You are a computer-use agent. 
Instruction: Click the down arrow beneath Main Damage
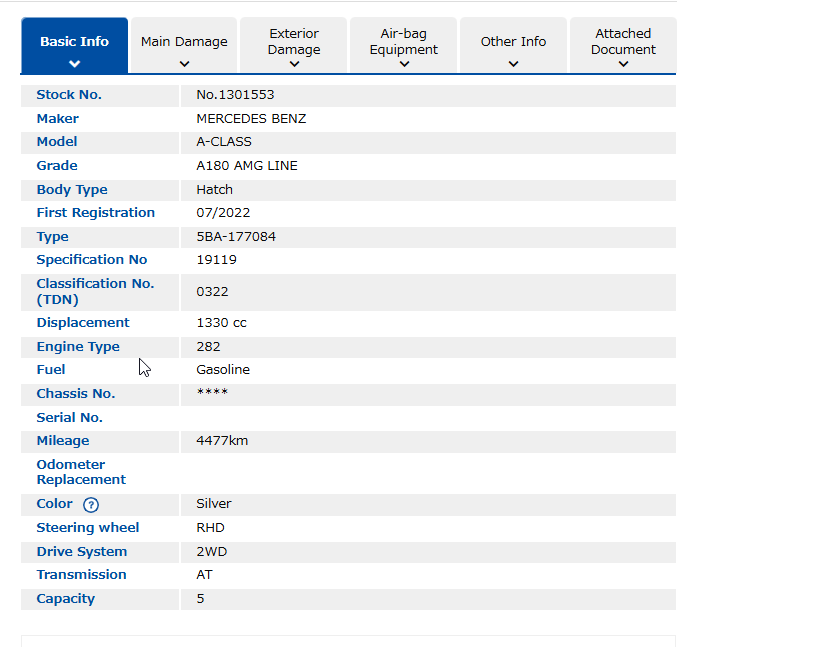(184, 64)
